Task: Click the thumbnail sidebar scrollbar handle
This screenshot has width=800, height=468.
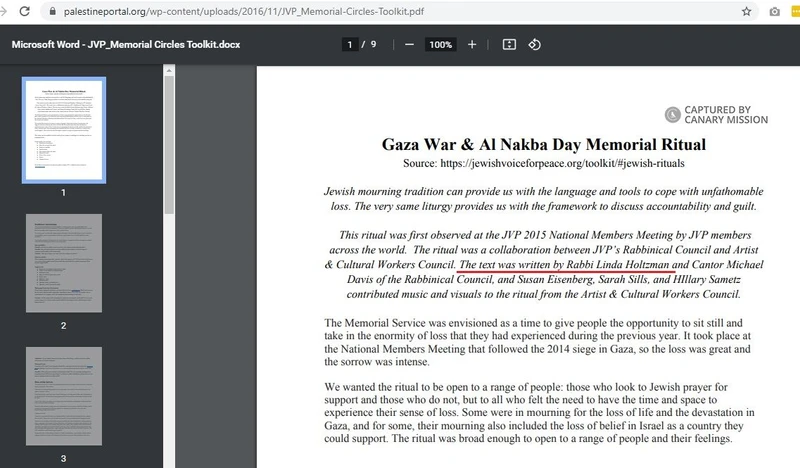Action: click(169, 144)
